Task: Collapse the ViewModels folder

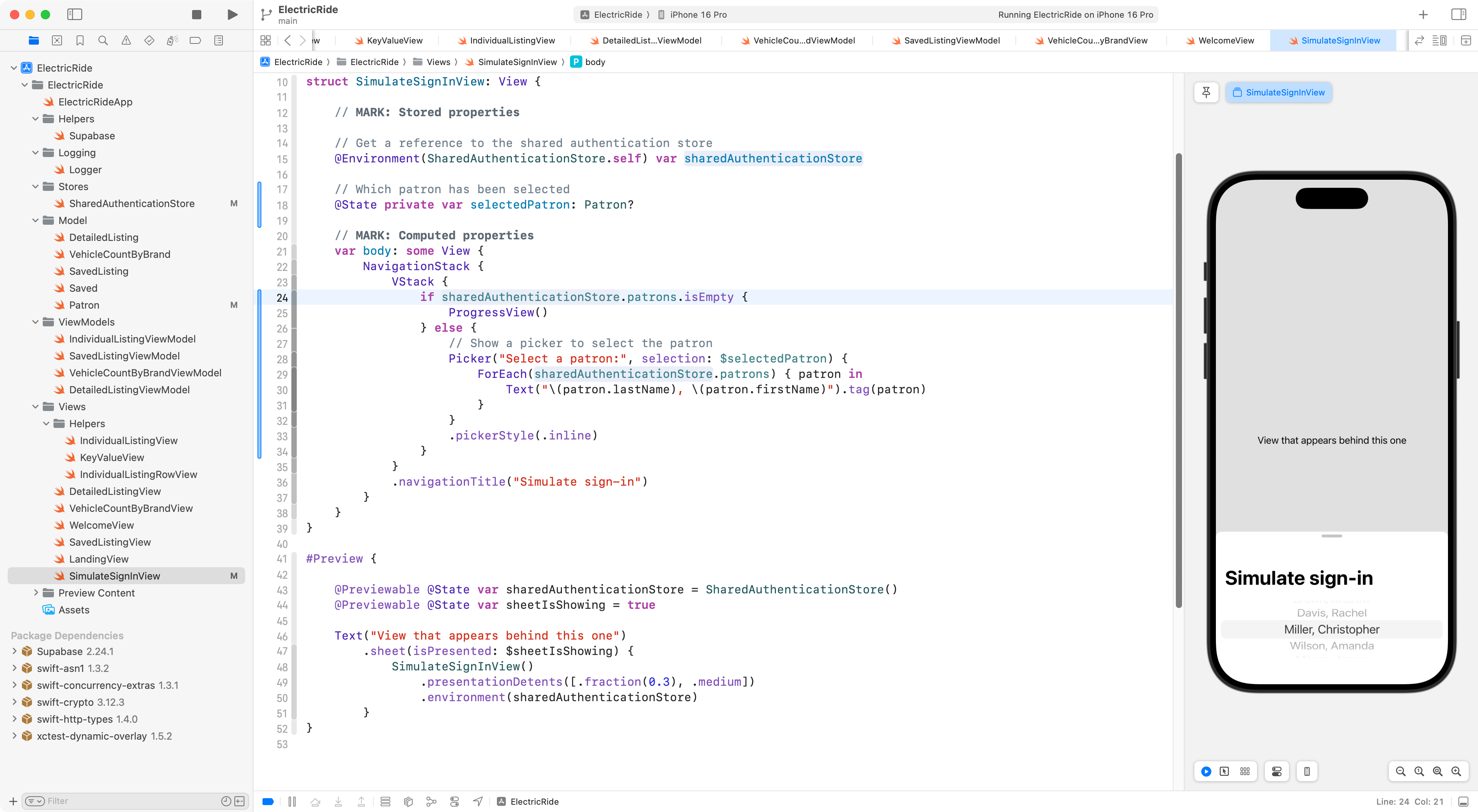Action: pos(35,322)
